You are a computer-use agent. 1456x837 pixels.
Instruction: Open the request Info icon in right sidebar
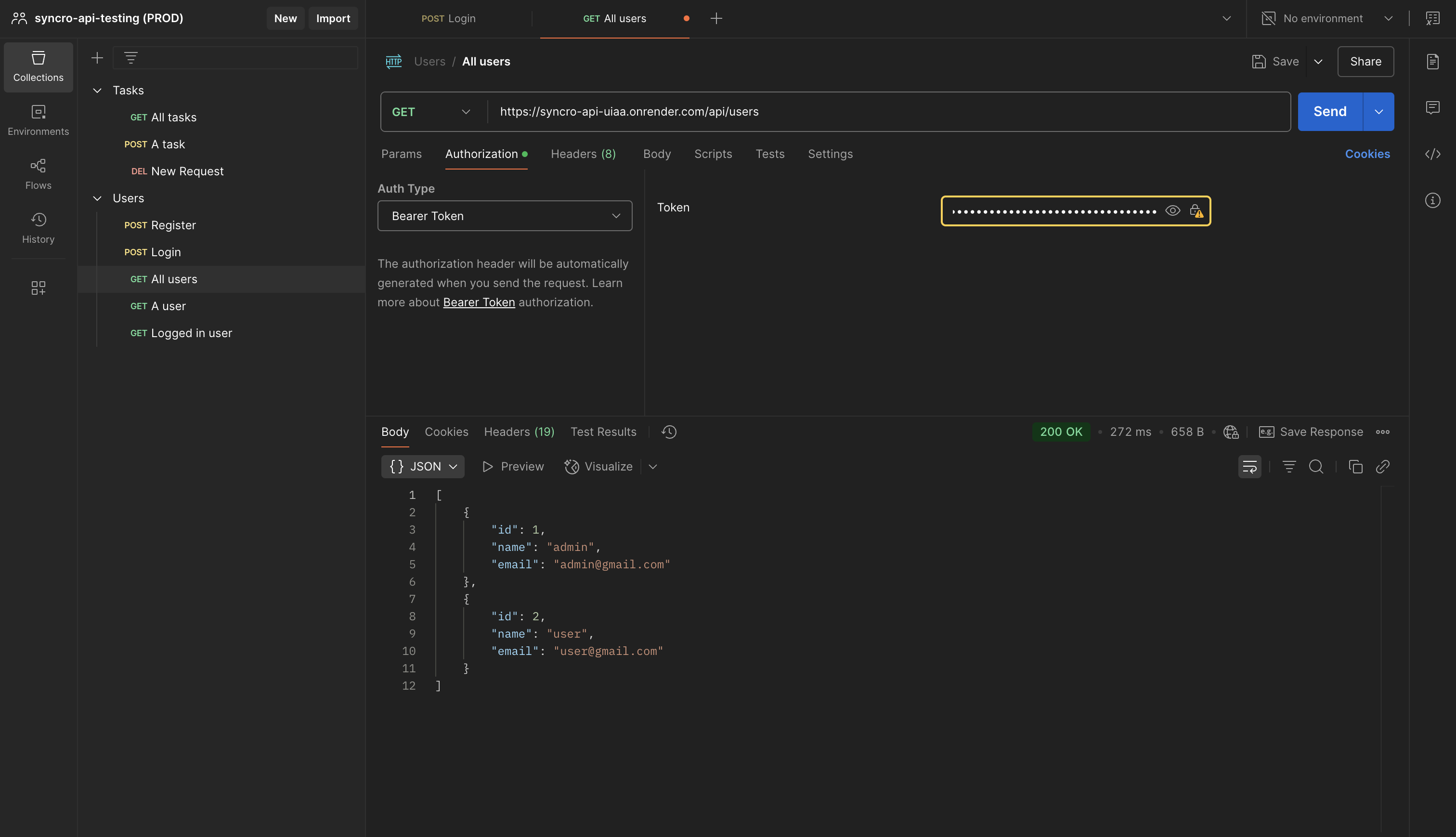[x=1432, y=200]
